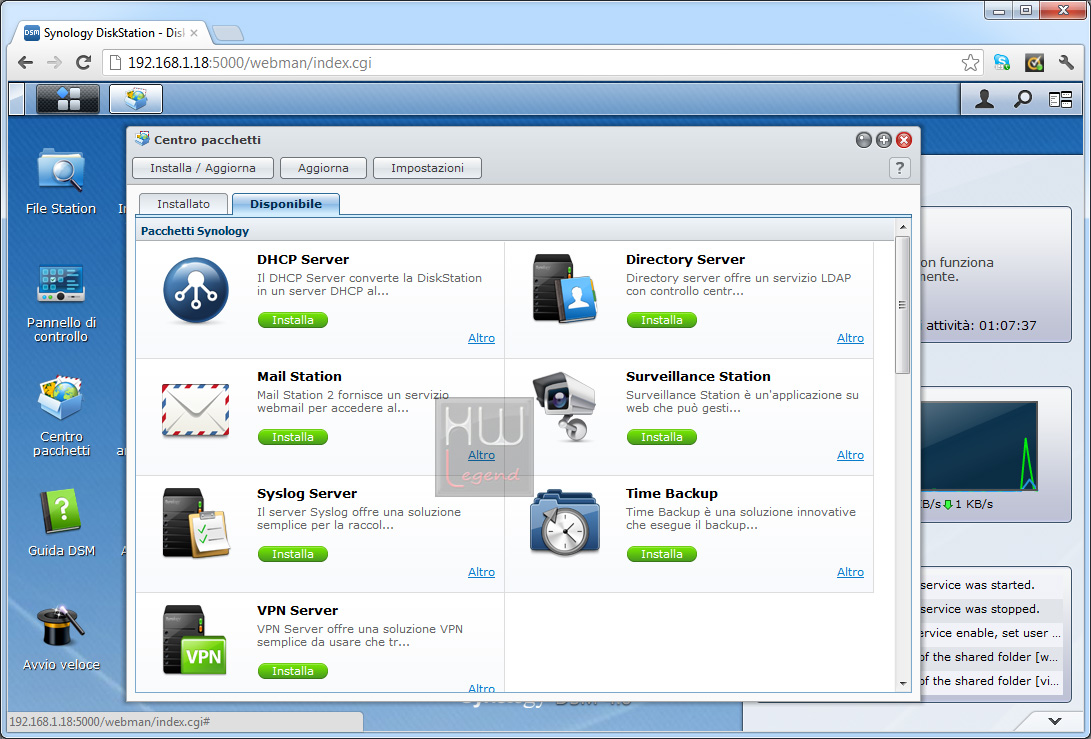Image resolution: width=1091 pixels, height=739 pixels.
Task: Click 'service was started.' log entry
Action: [x=978, y=585]
